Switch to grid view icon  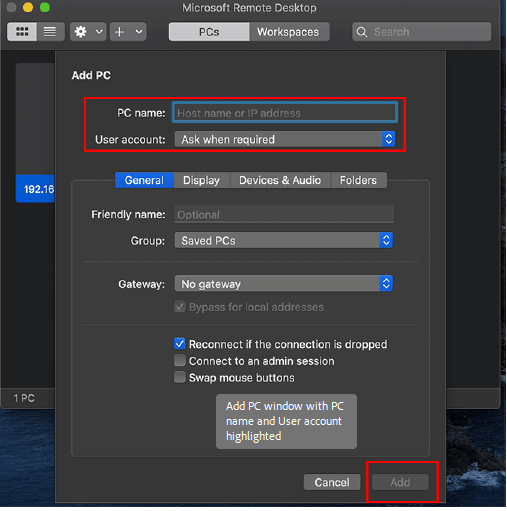coord(22,32)
